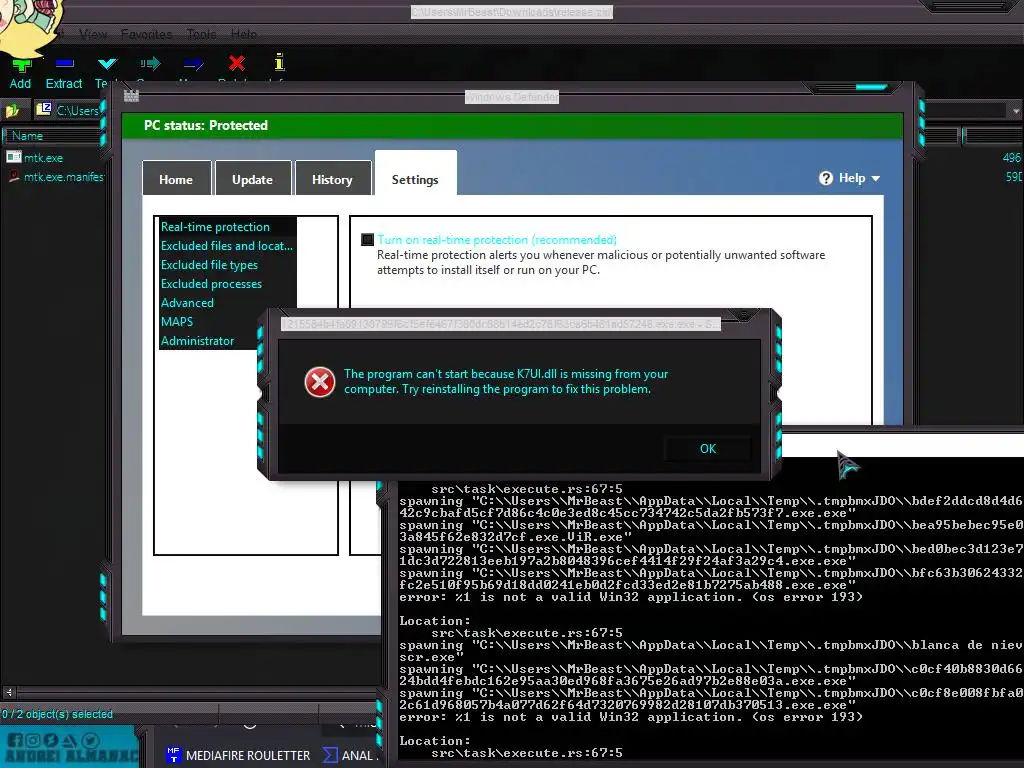The image size is (1024, 768).
Task: Select Excluded files and locations category
Action: pyautogui.click(x=228, y=246)
